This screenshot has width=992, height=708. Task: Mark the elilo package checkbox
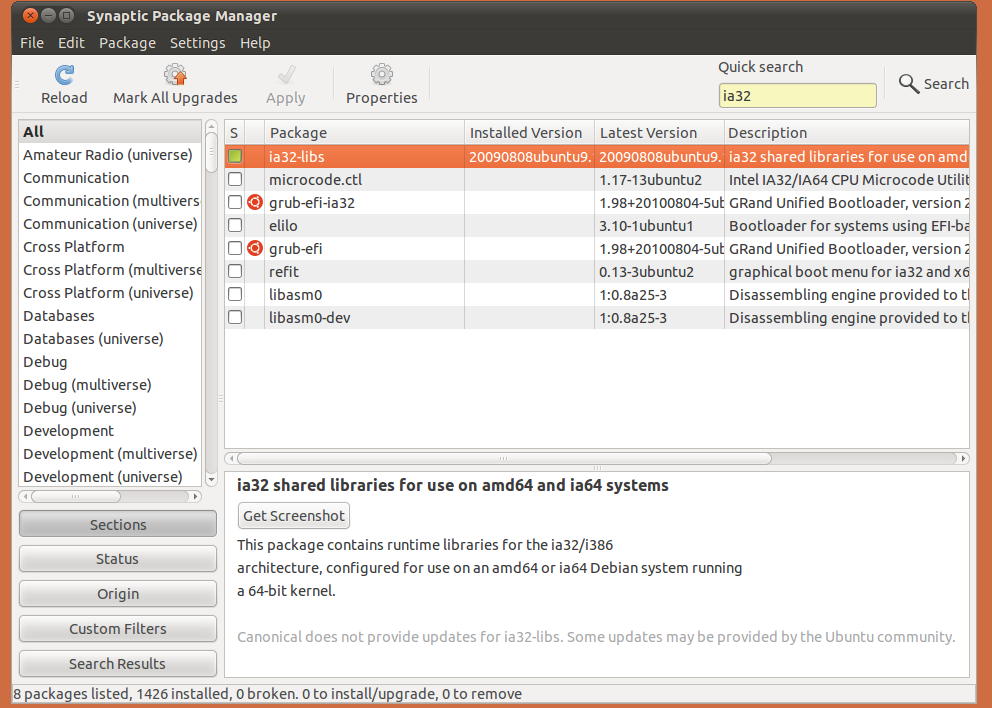(x=235, y=225)
